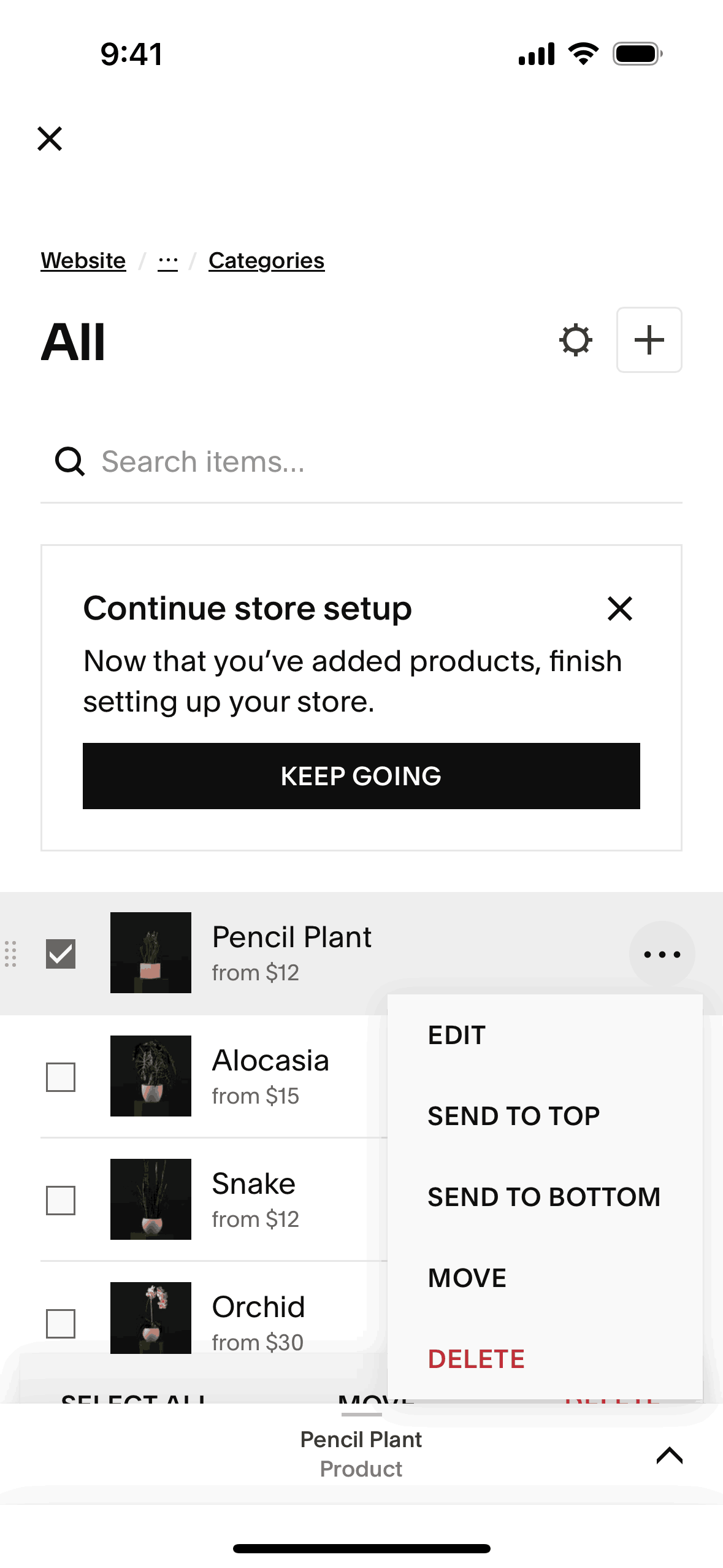
Task: Open settings with the gear icon
Action: pyautogui.click(x=575, y=340)
